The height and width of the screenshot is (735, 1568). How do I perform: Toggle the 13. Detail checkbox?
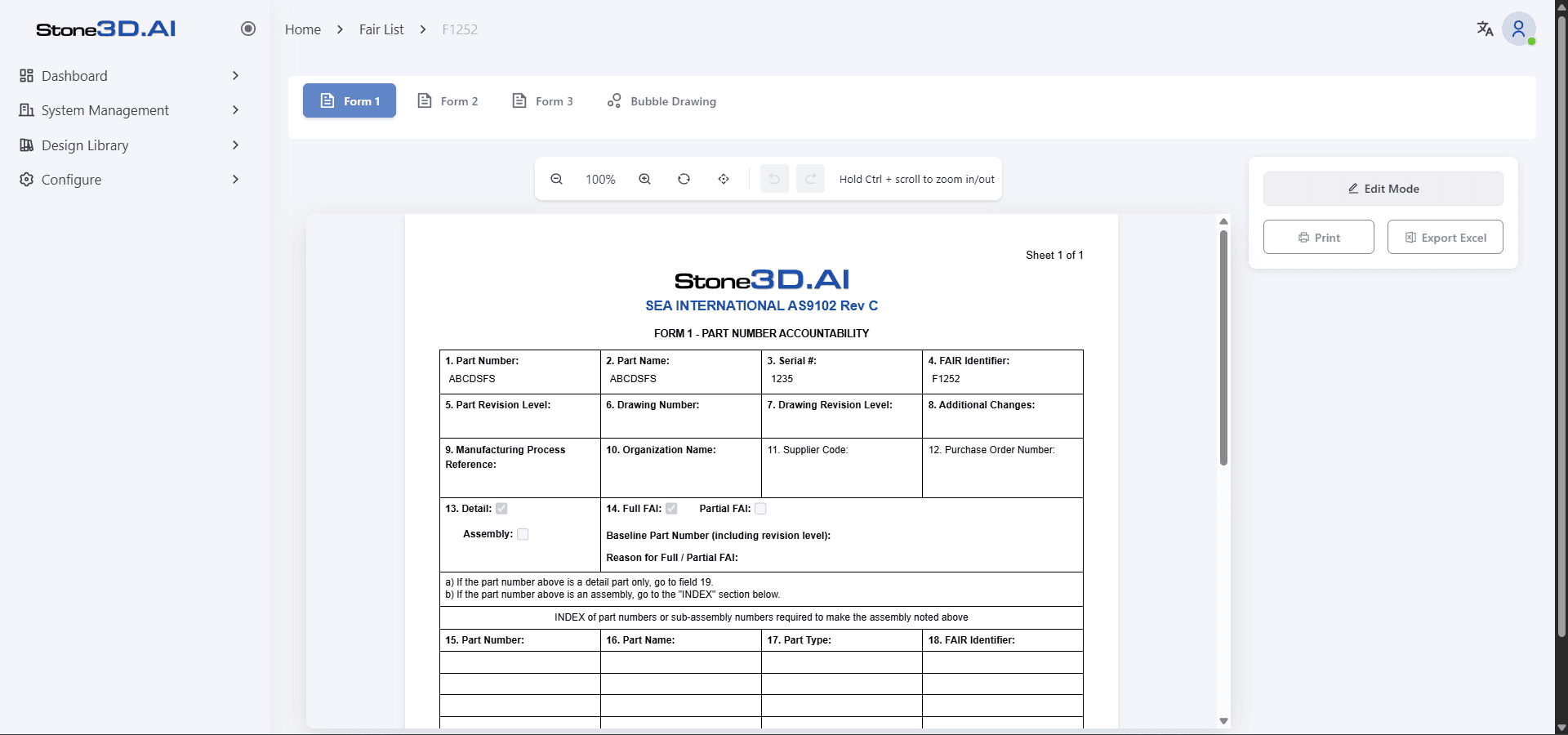pyautogui.click(x=501, y=508)
